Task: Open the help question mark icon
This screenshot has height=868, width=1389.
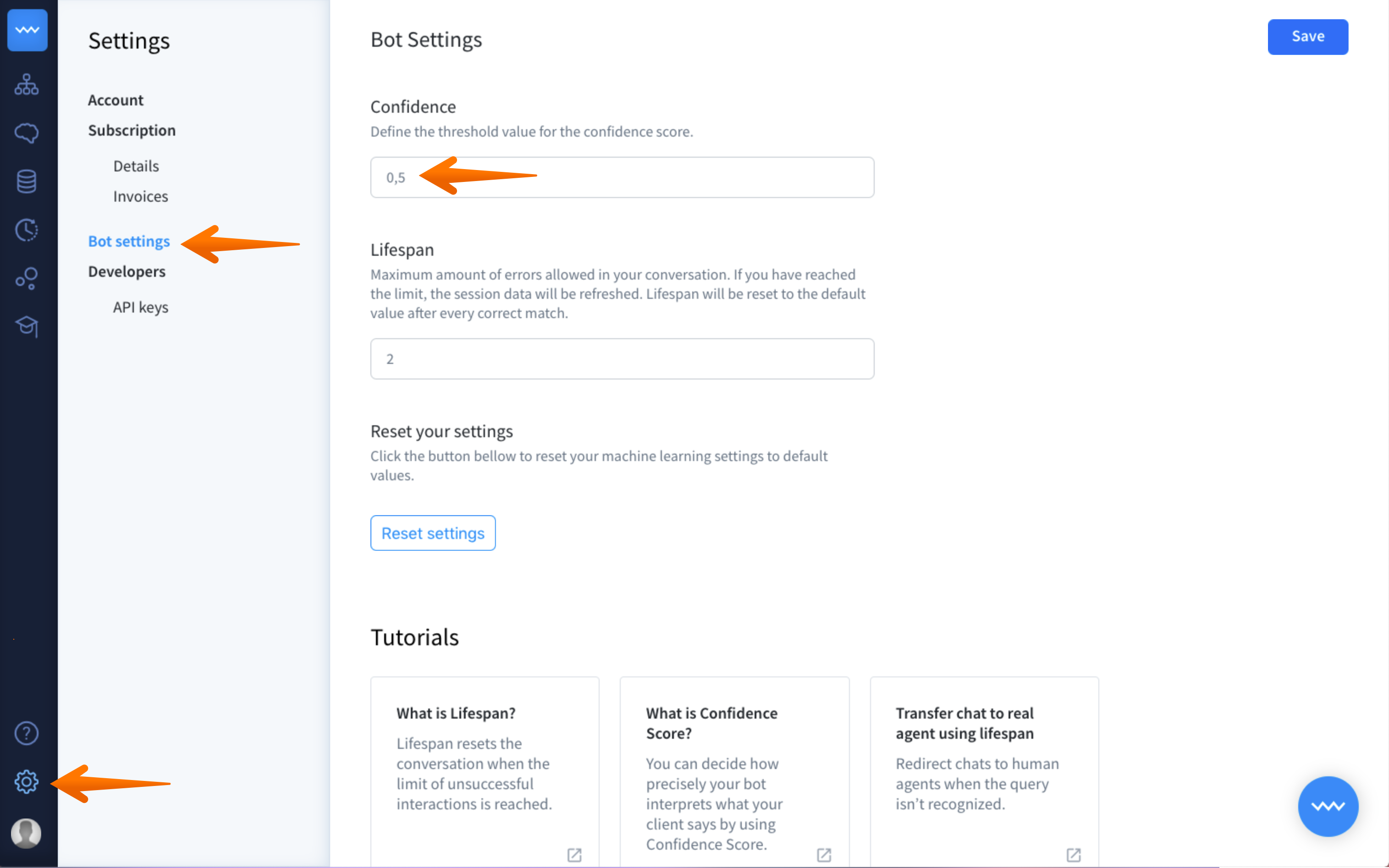Action: [x=27, y=733]
